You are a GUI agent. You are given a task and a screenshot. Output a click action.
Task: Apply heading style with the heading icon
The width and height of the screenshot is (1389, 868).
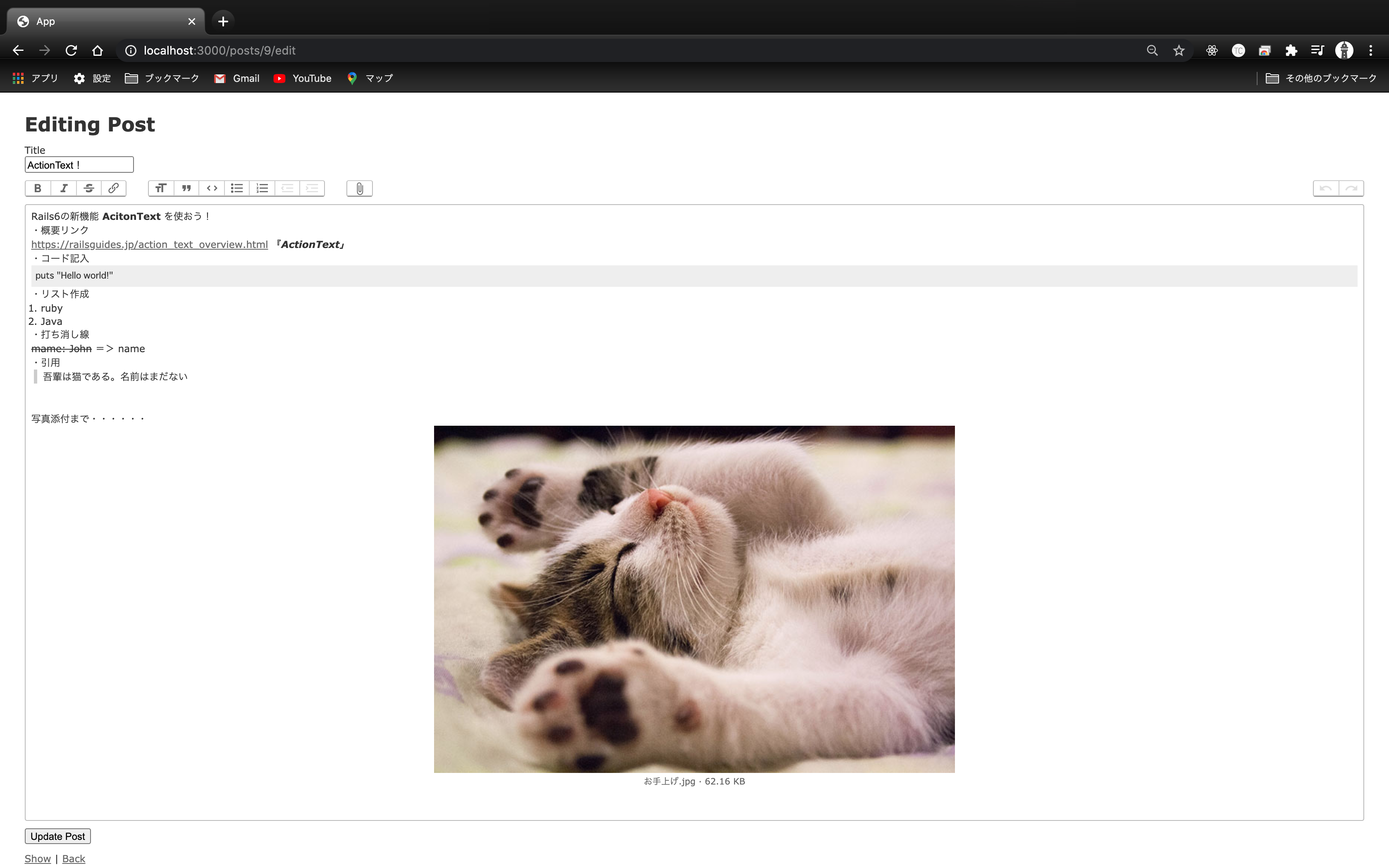tap(161, 188)
